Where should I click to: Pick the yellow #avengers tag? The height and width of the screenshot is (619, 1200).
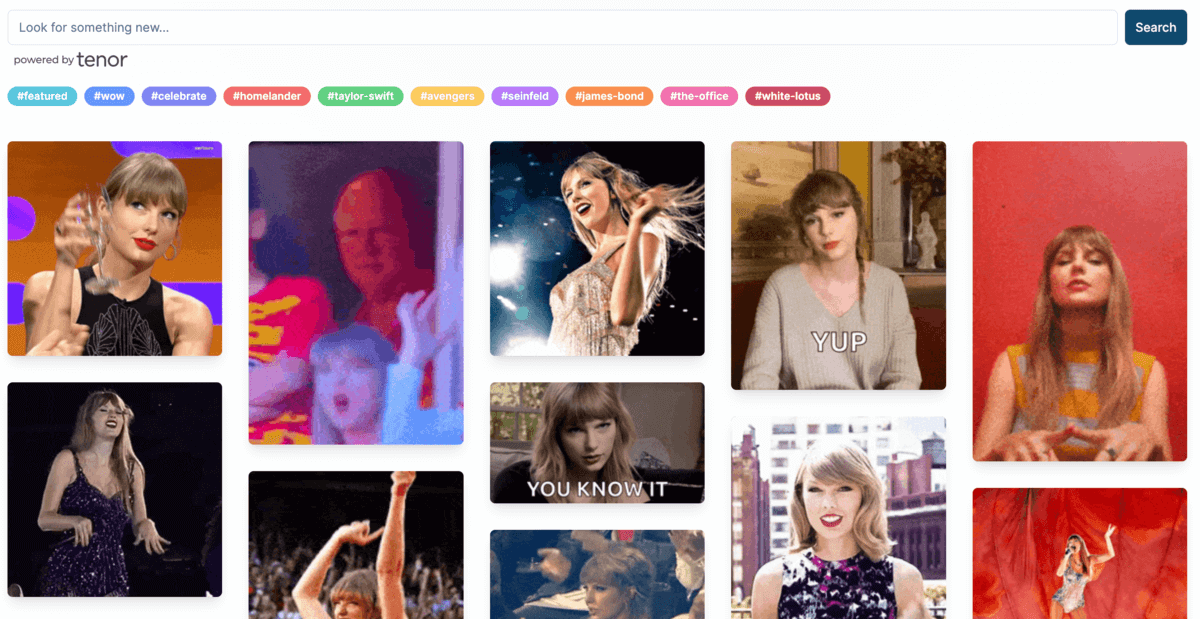447,96
